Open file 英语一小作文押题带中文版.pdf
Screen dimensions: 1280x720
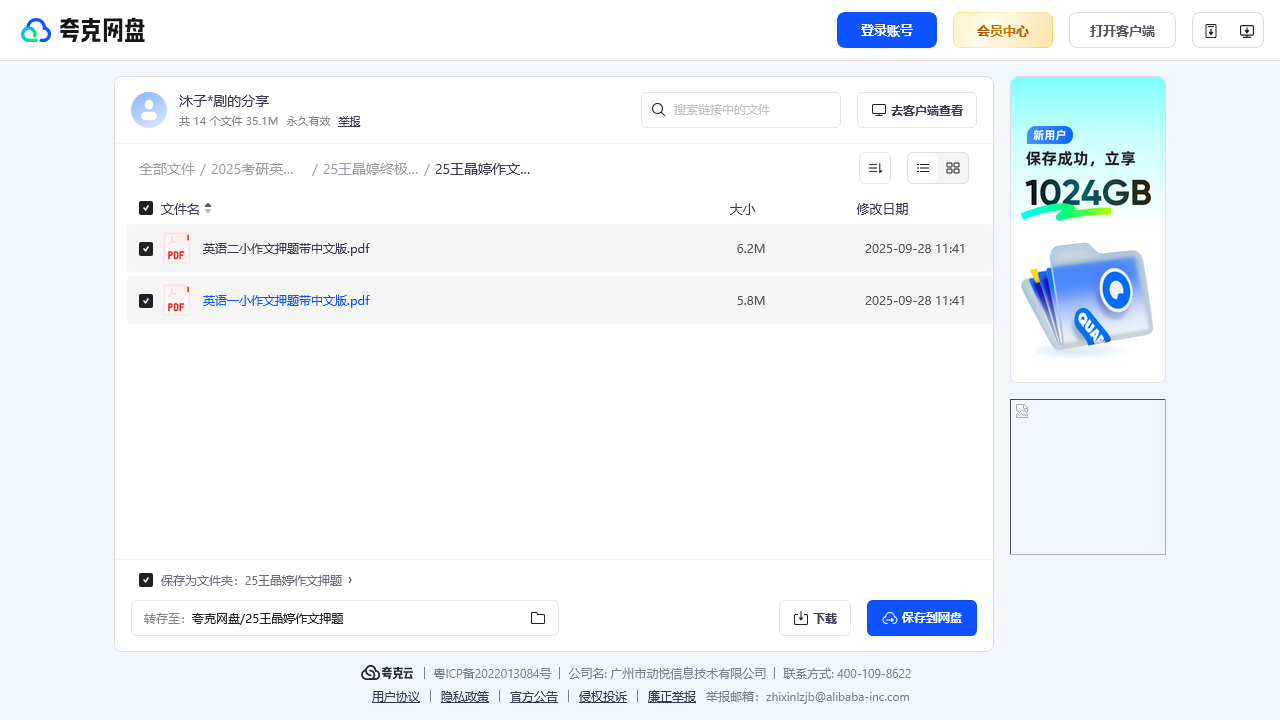[286, 301]
